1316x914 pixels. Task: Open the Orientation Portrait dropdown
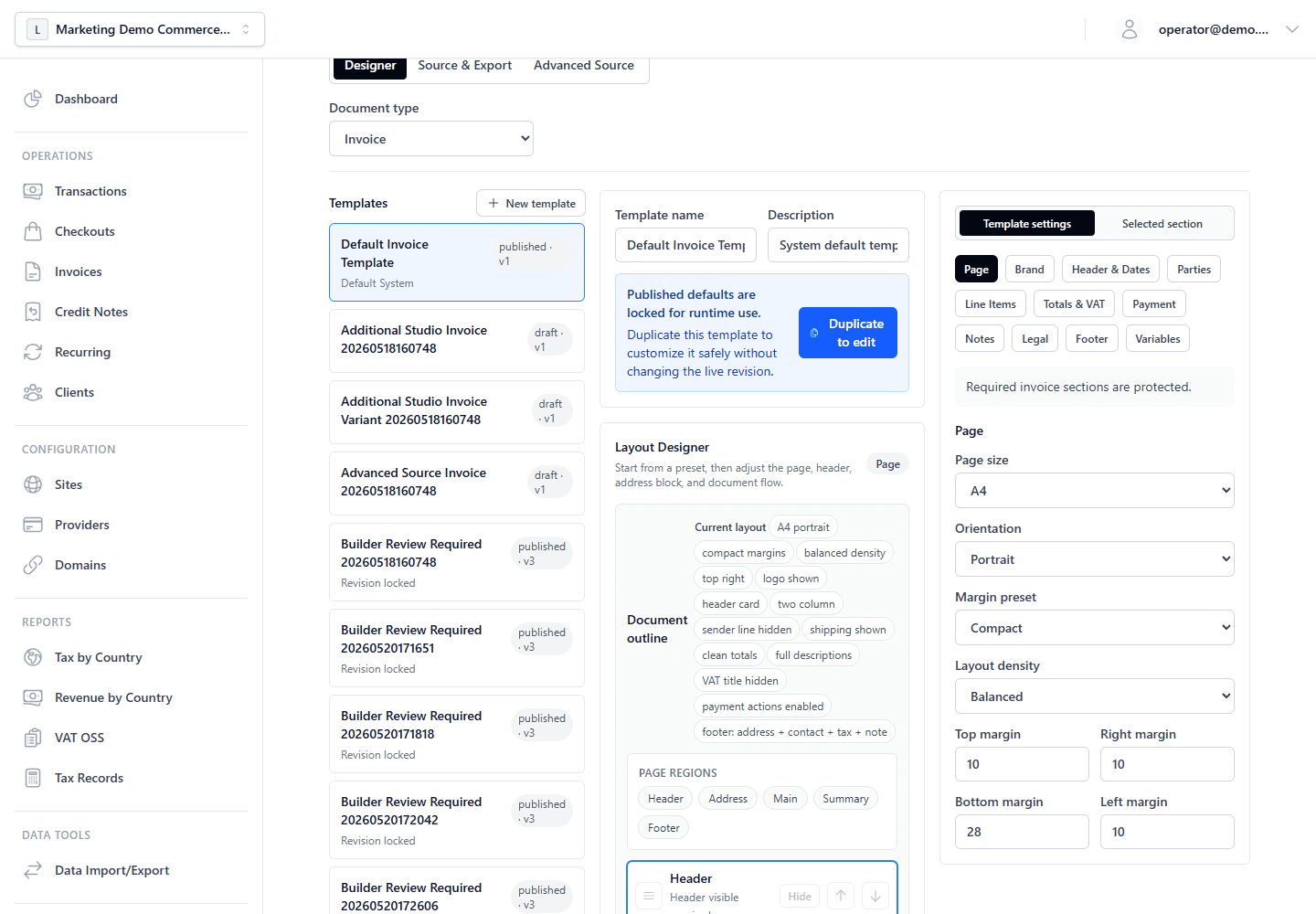[1095, 559]
